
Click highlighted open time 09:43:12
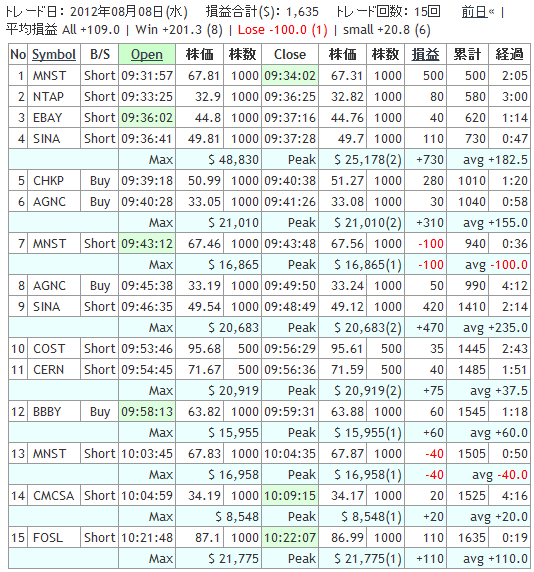(147, 243)
